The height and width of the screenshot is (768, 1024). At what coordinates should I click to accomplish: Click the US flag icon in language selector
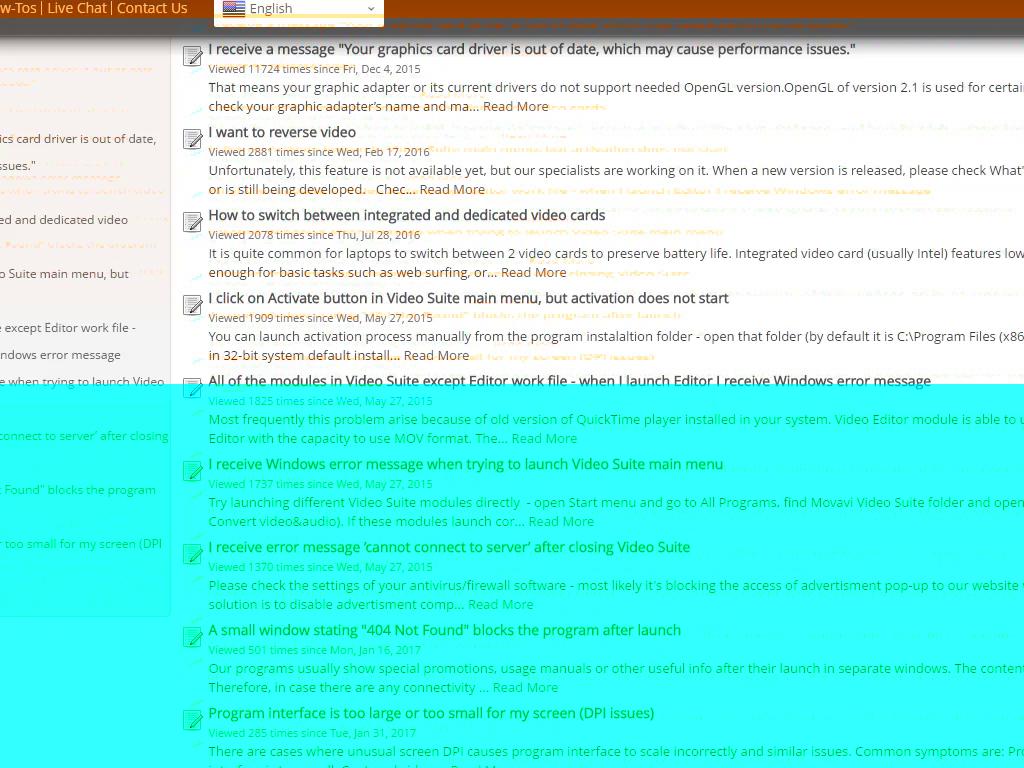tap(234, 8)
